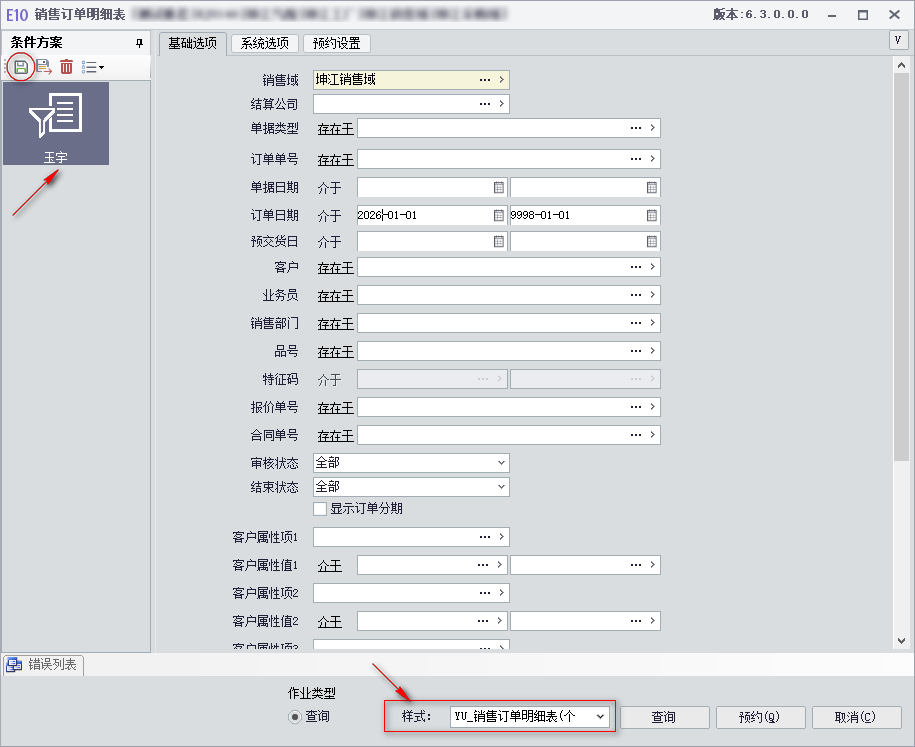Open calendar for 订单日期 end date

click(x=652, y=215)
